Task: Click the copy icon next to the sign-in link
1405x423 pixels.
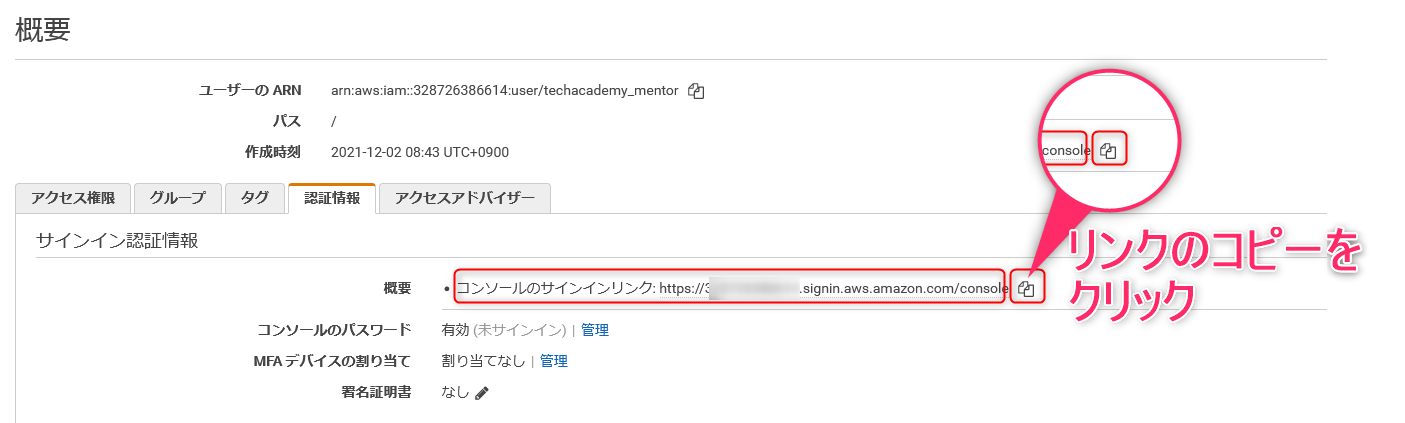Action: 1026,289
